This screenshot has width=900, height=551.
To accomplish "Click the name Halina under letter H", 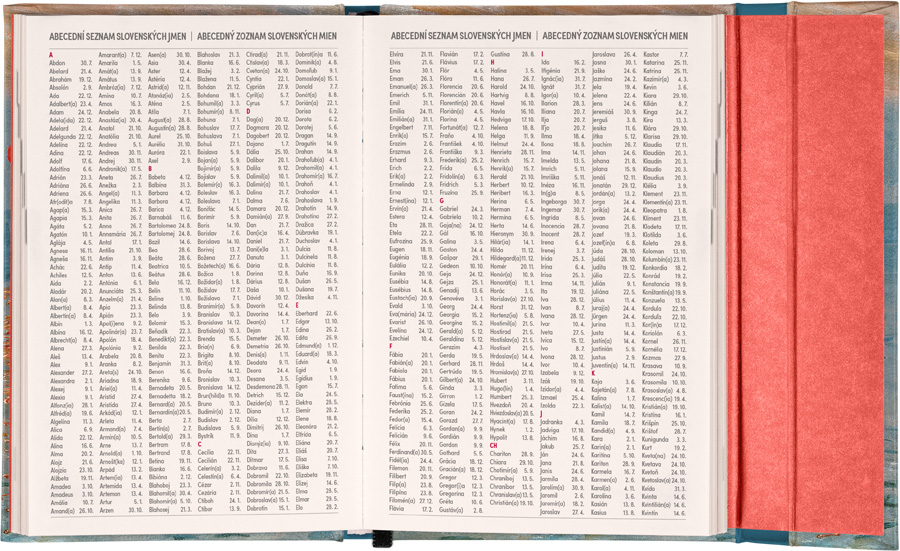I will tap(499, 71).
